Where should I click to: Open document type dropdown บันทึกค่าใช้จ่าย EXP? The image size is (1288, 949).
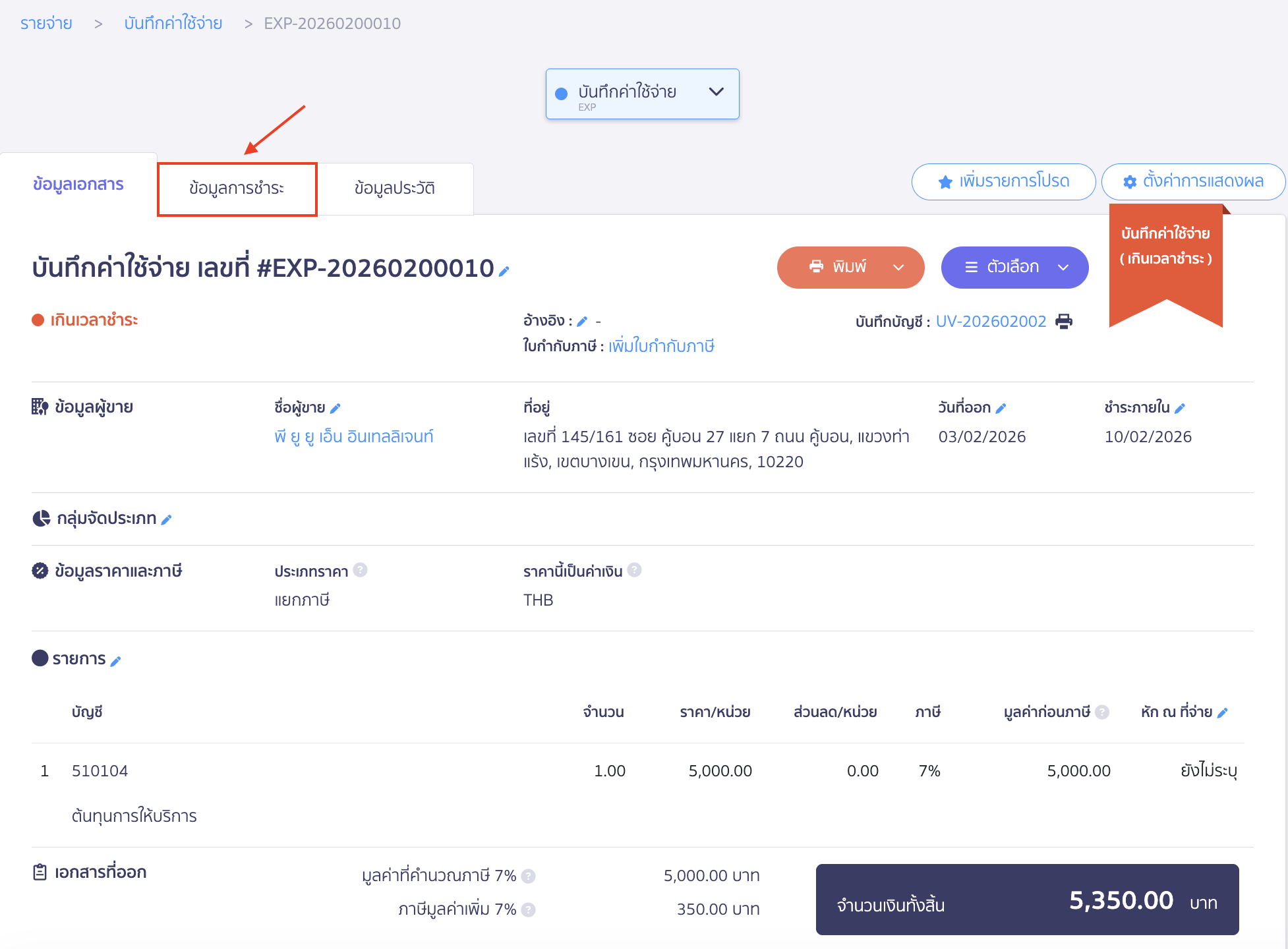coord(642,94)
